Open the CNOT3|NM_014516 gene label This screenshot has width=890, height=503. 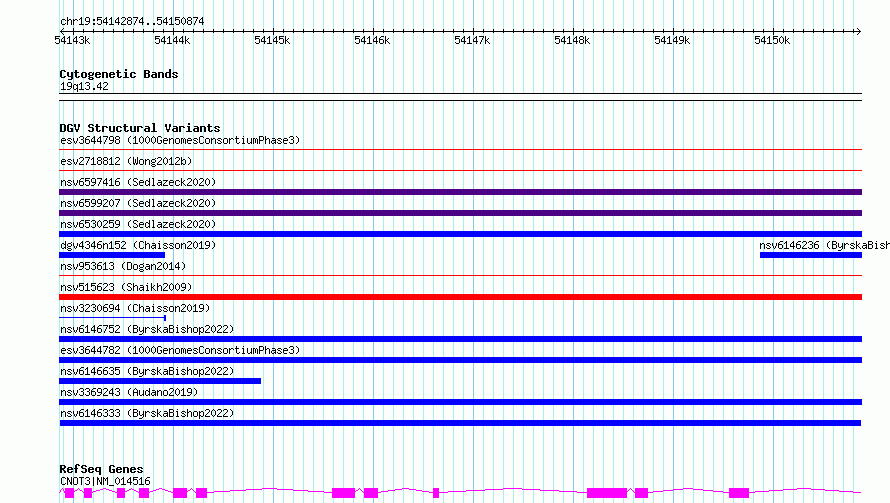point(105,481)
